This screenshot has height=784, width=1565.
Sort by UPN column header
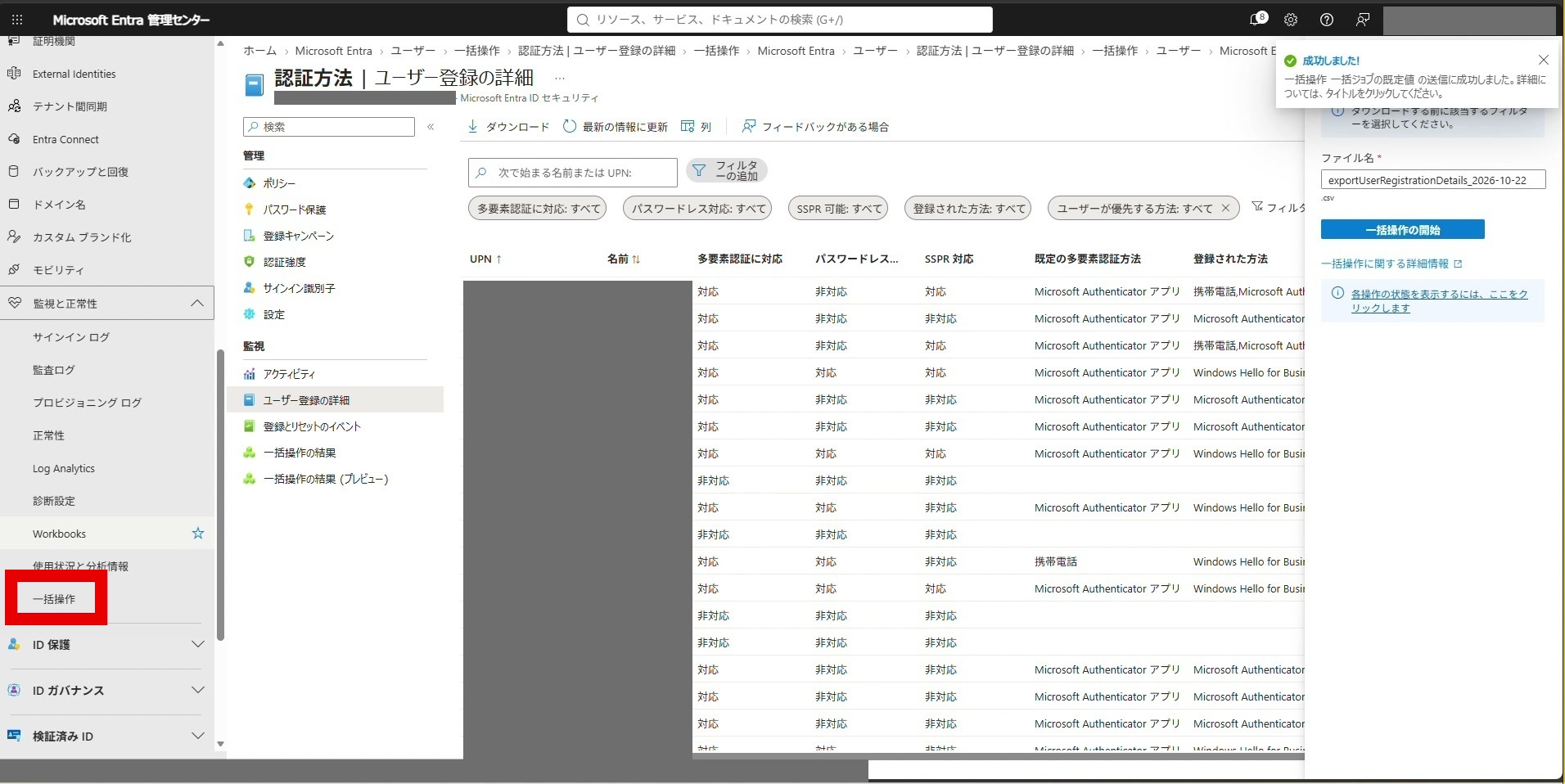pos(485,259)
